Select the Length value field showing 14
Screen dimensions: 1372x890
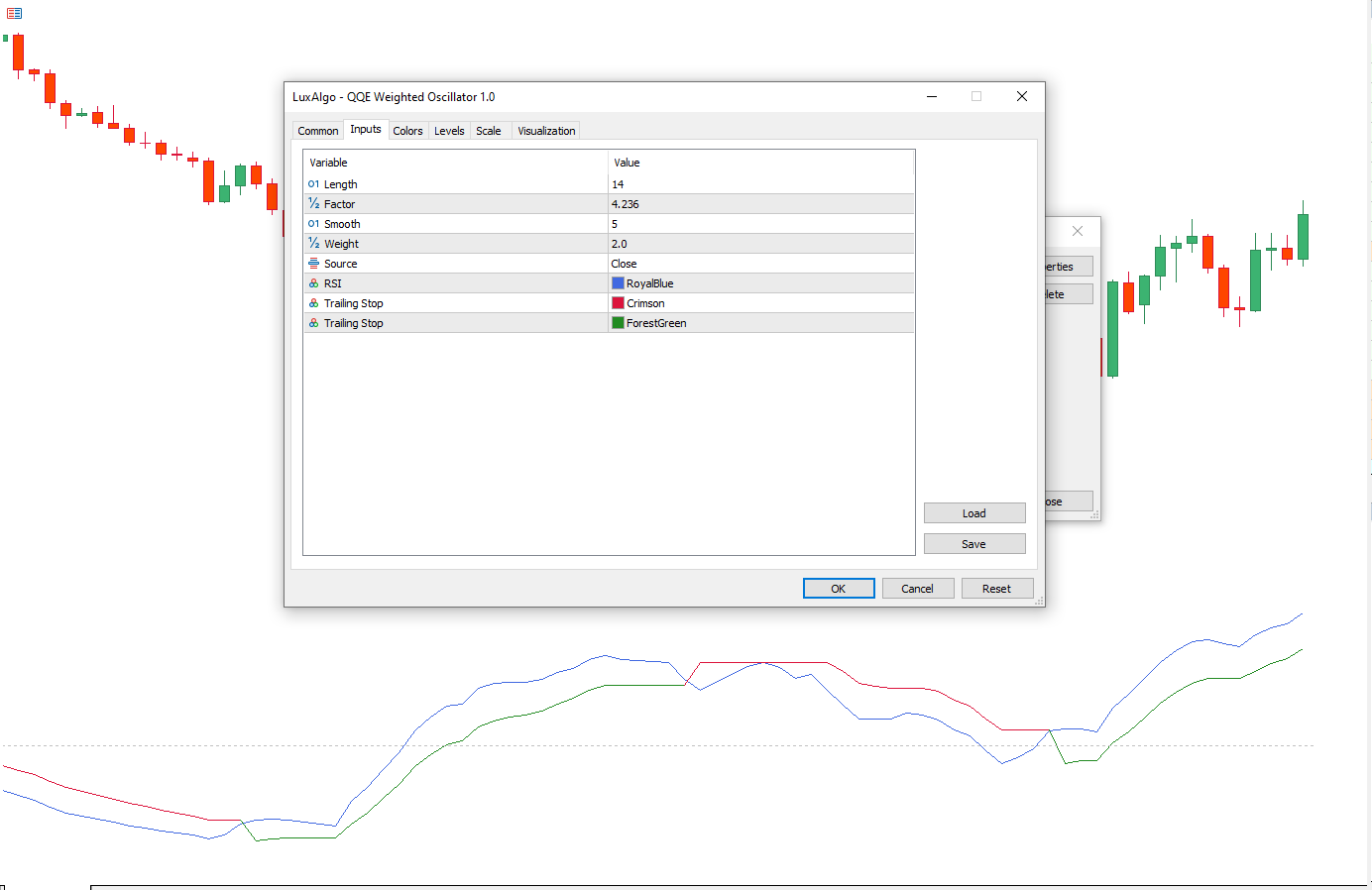click(x=759, y=184)
